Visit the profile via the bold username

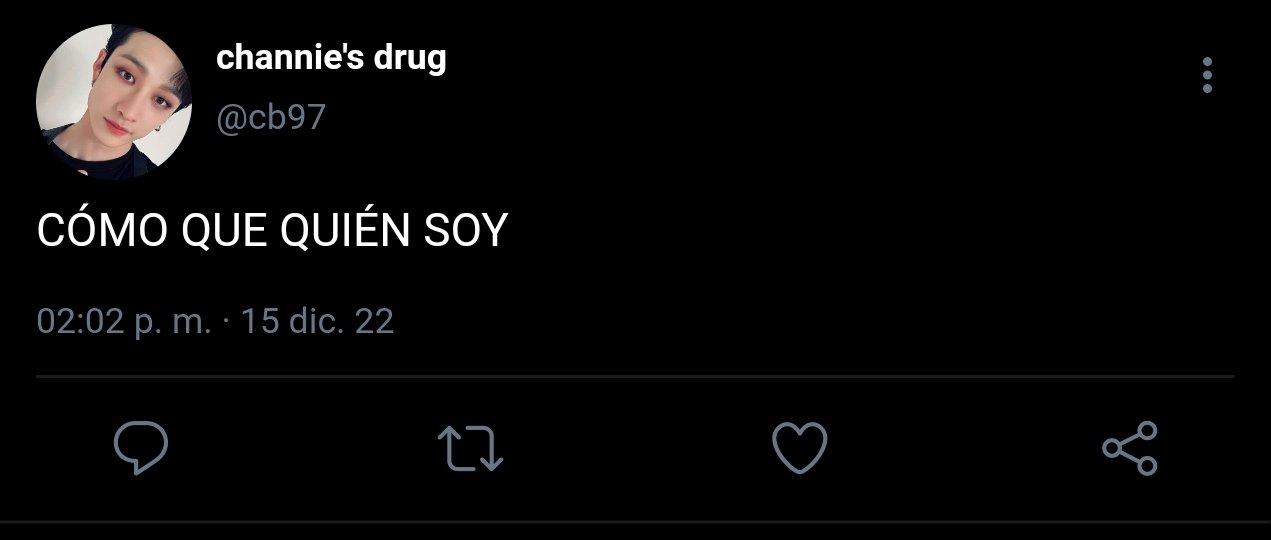[x=331, y=59]
